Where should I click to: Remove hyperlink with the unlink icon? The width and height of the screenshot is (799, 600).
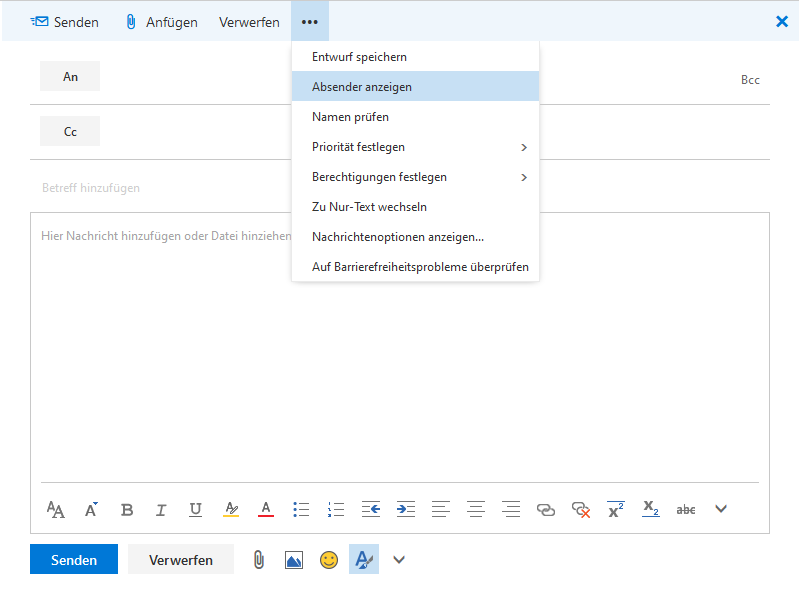[x=581, y=509]
